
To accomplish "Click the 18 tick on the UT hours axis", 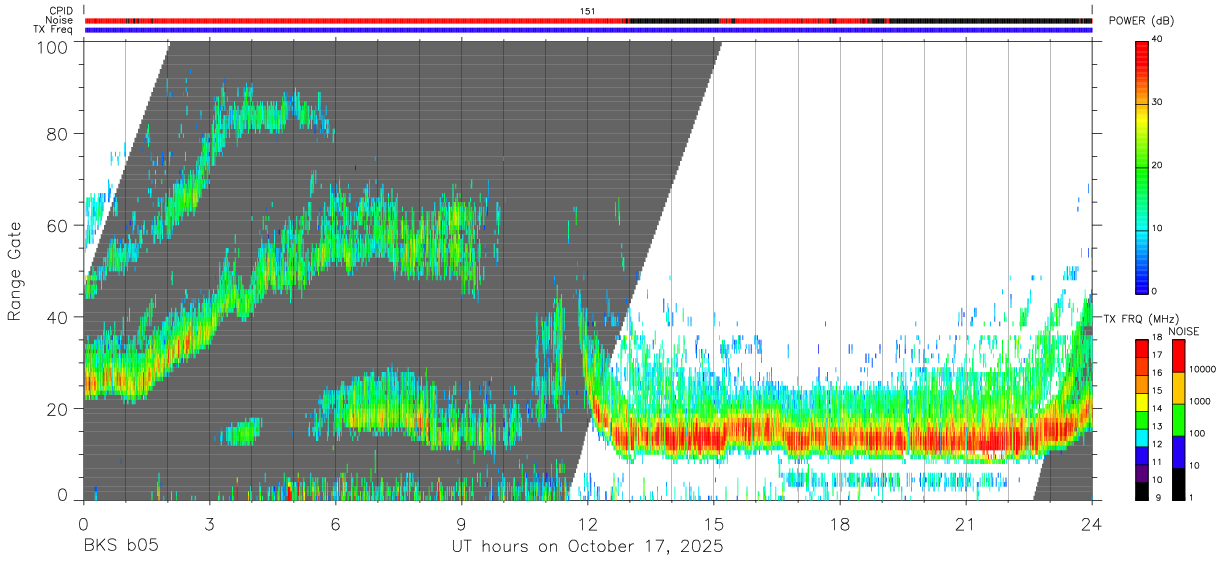I will pyautogui.click(x=840, y=524).
